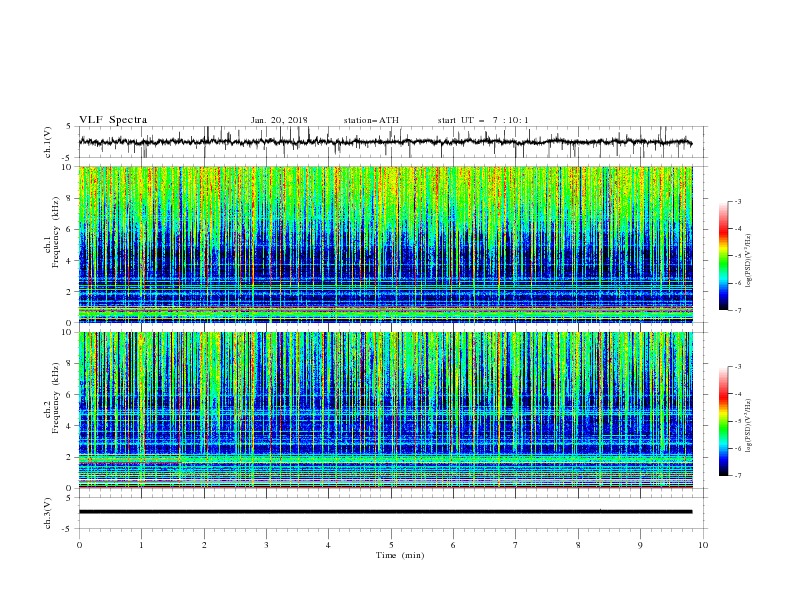This screenshot has width=792, height=612.
Task: Select the "Jan. 20, 2018" date text
Action: (279, 120)
